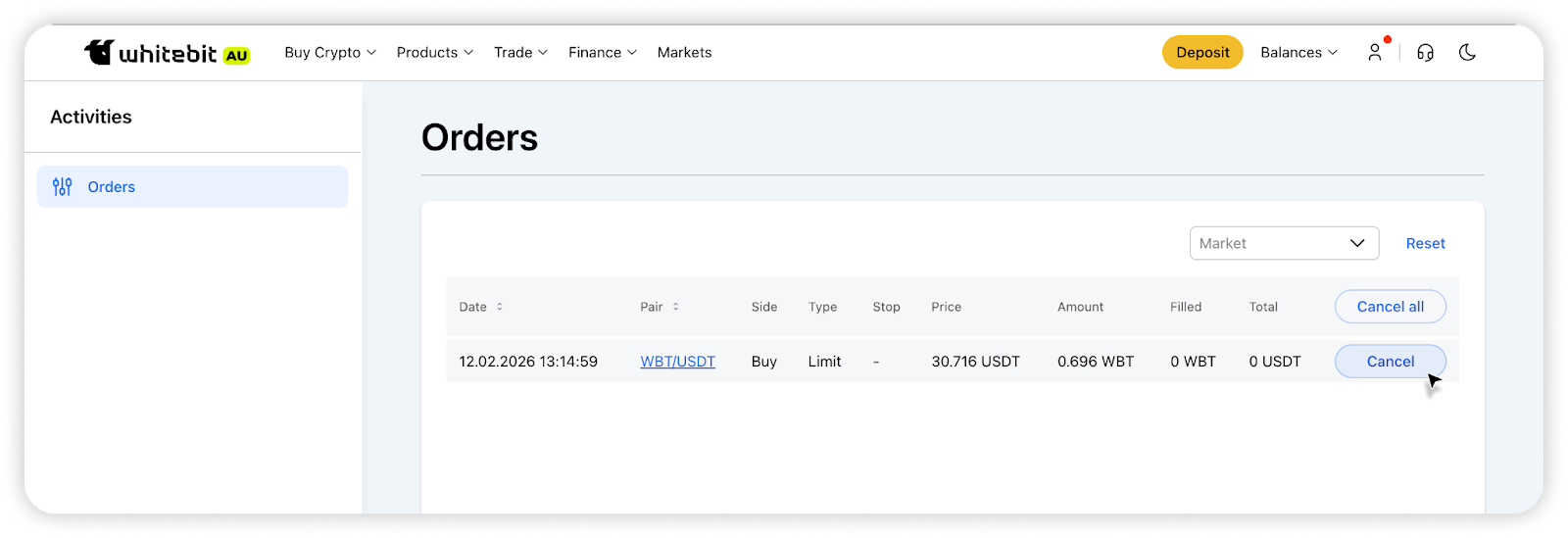Image resolution: width=1568 pixels, height=538 pixels.
Task: Open the Finance menu
Action: pos(602,53)
